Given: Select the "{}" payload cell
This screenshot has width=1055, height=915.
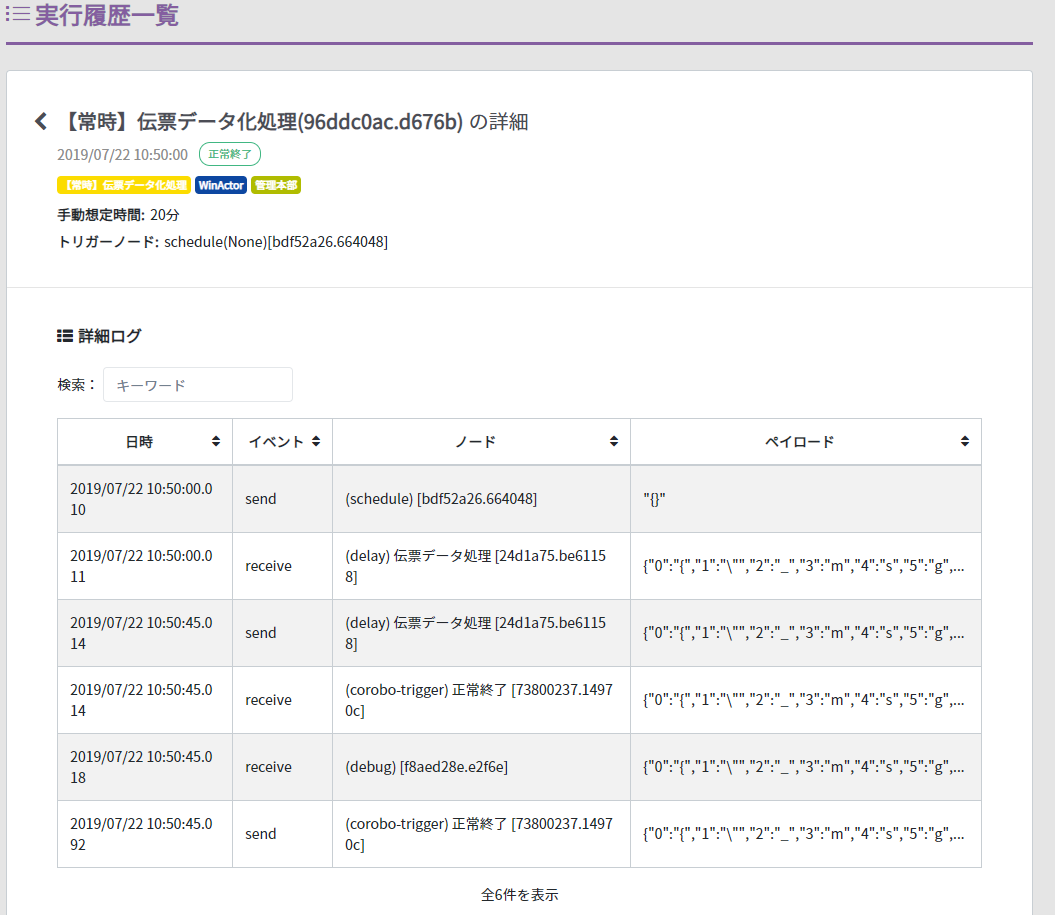Looking at the screenshot, I should [805, 499].
